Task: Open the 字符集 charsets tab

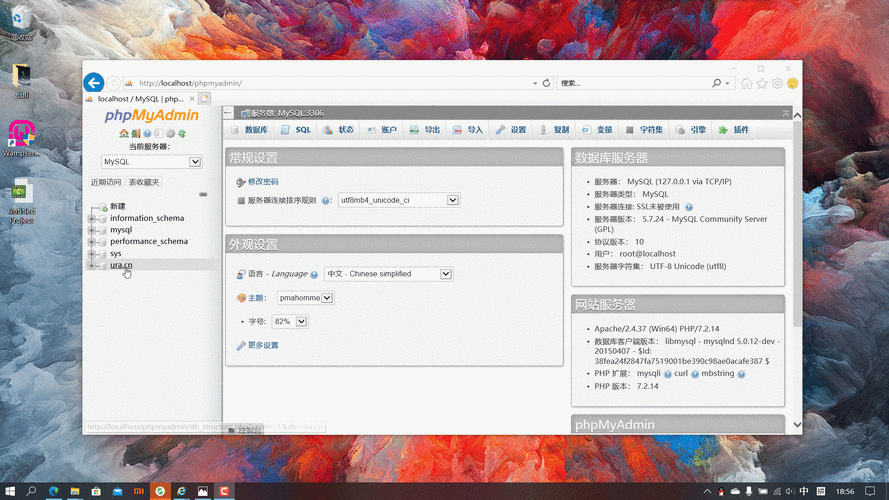Action: click(644, 130)
